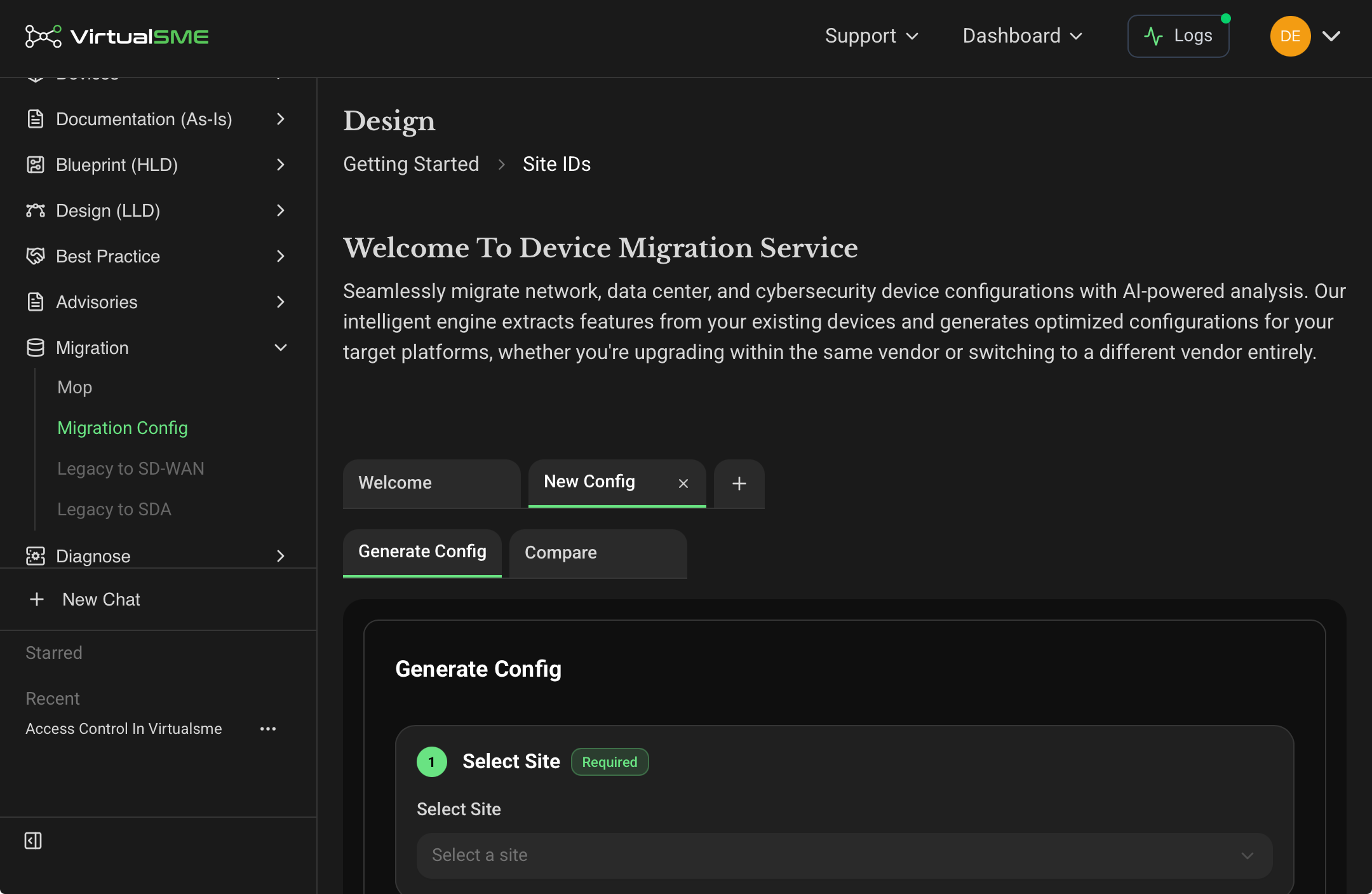Screen dimensions: 1372x894
Task: Open Access Control In Virtualsme chat
Action: point(124,729)
